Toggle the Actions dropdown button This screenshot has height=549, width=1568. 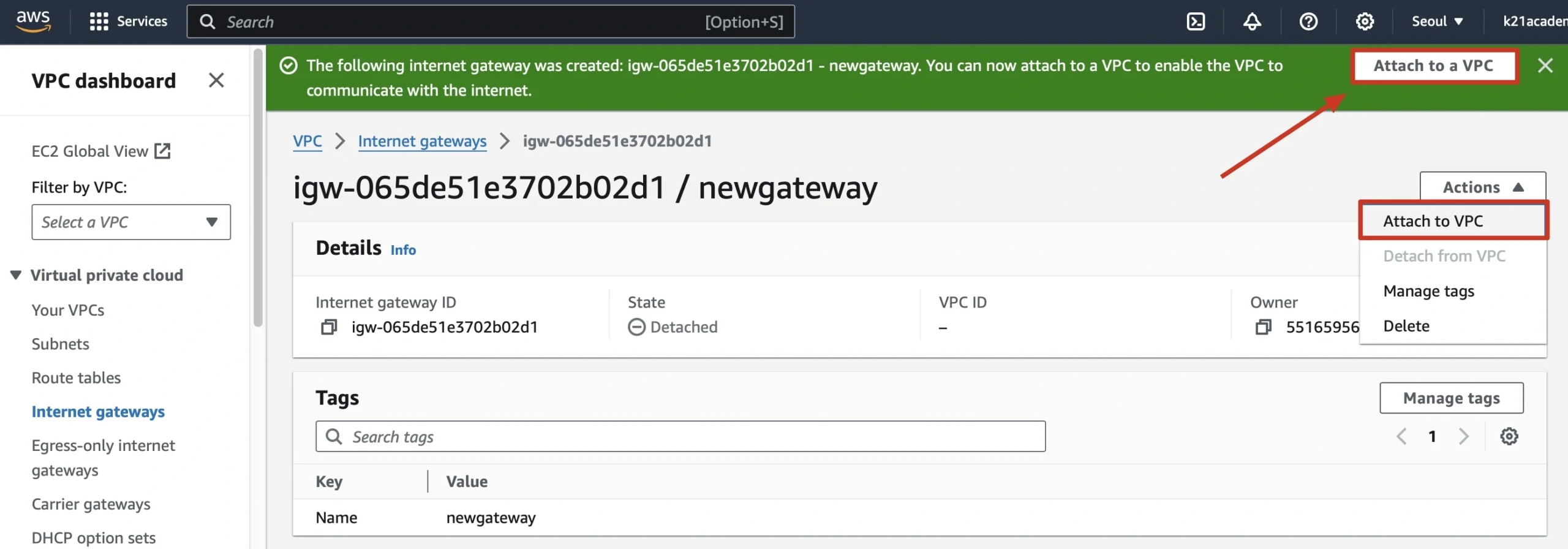point(1482,187)
